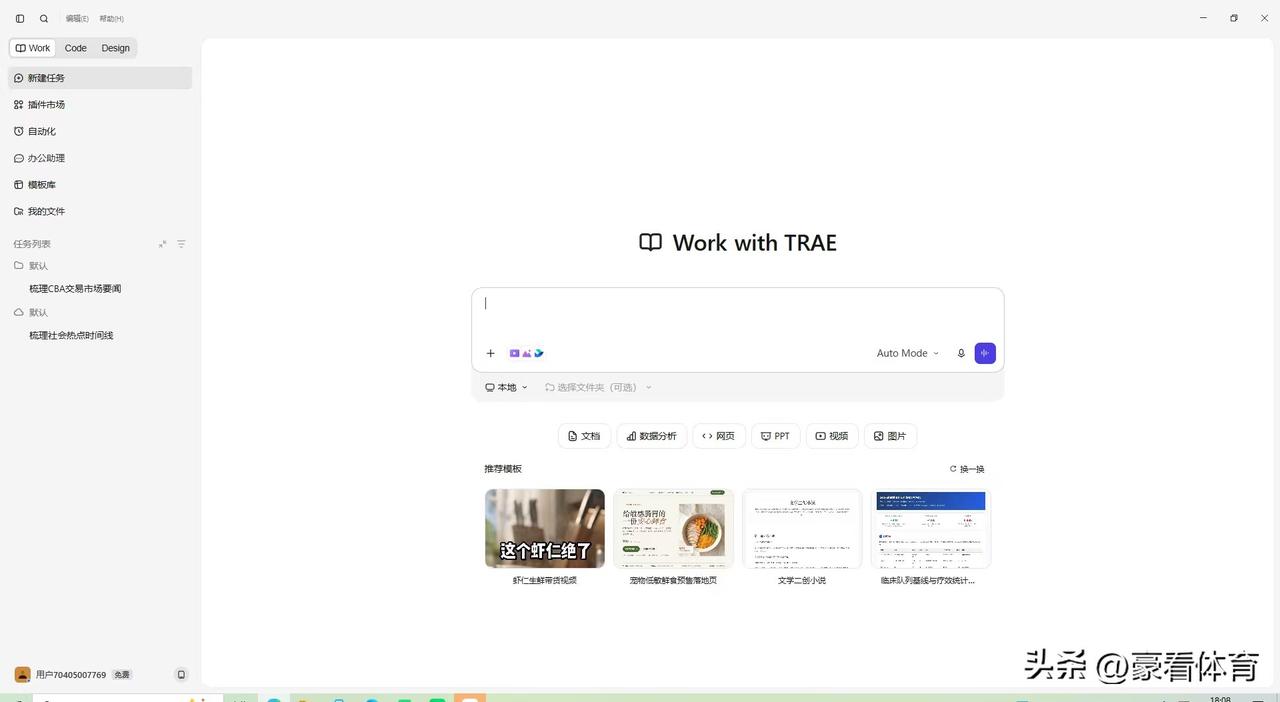This screenshot has height=702, width=1280.
Task: Click the 任务列表 label
Action: [32, 244]
